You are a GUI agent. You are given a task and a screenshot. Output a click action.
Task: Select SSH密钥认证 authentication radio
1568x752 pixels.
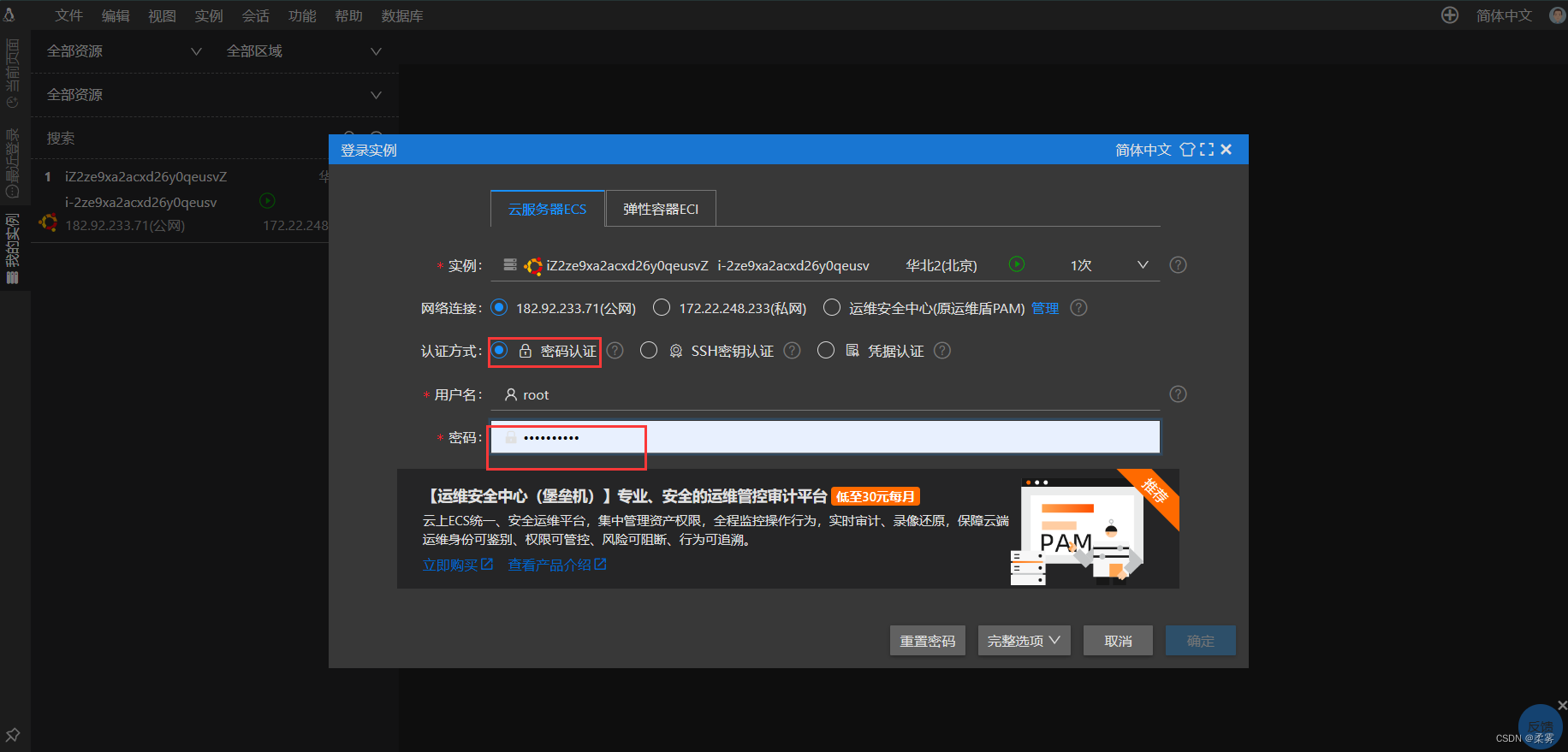tap(649, 350)
